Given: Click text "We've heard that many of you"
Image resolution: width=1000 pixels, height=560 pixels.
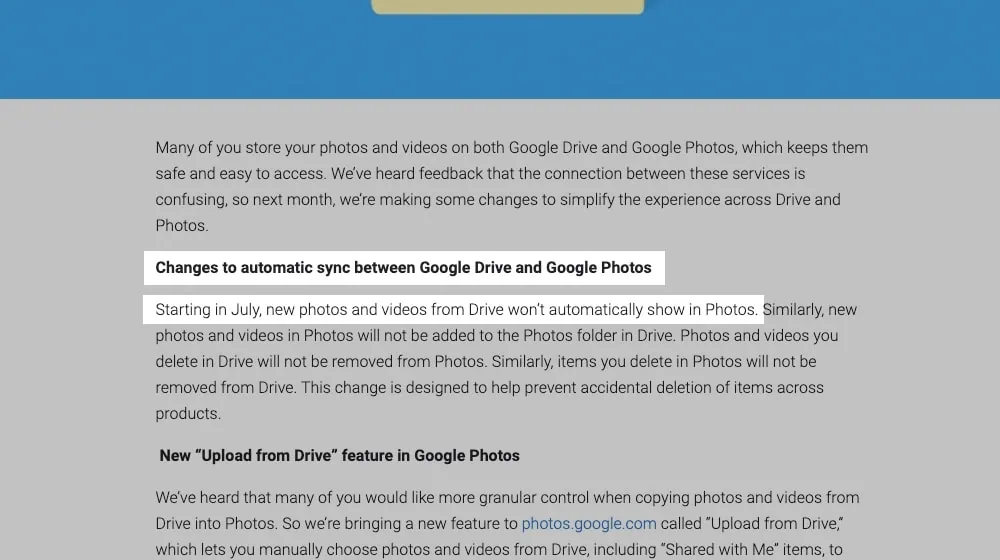Looking at the screenshot, I should [x=258, y=497].
